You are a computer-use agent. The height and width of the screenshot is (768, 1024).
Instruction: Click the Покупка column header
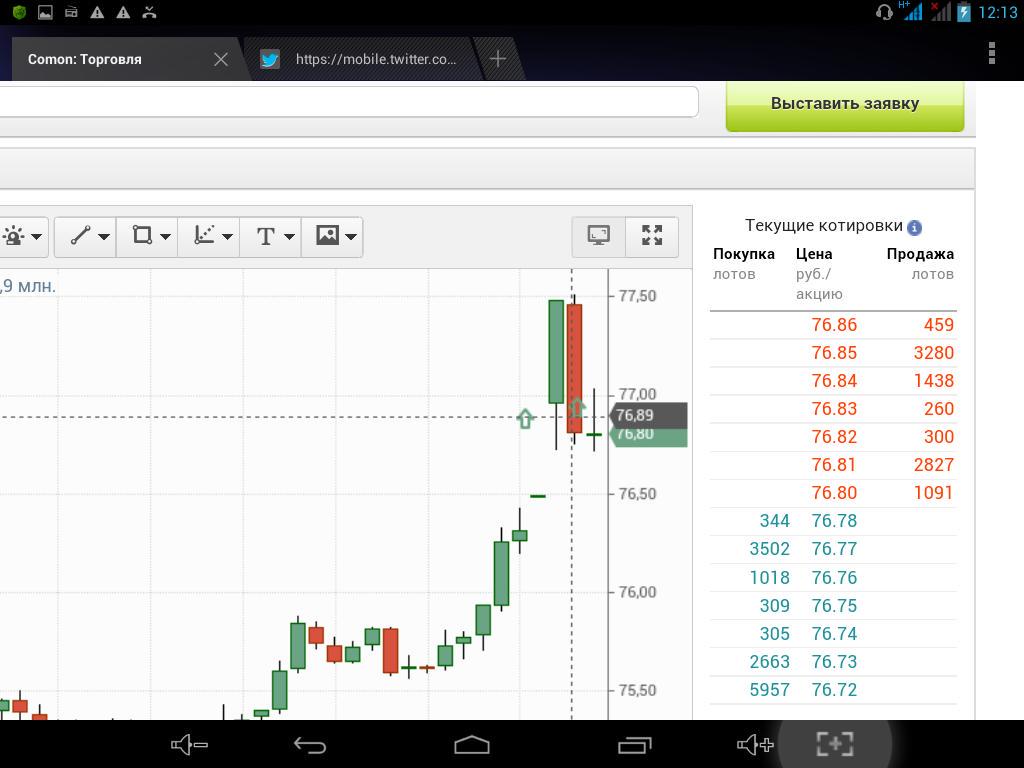[x=744, y=254]
